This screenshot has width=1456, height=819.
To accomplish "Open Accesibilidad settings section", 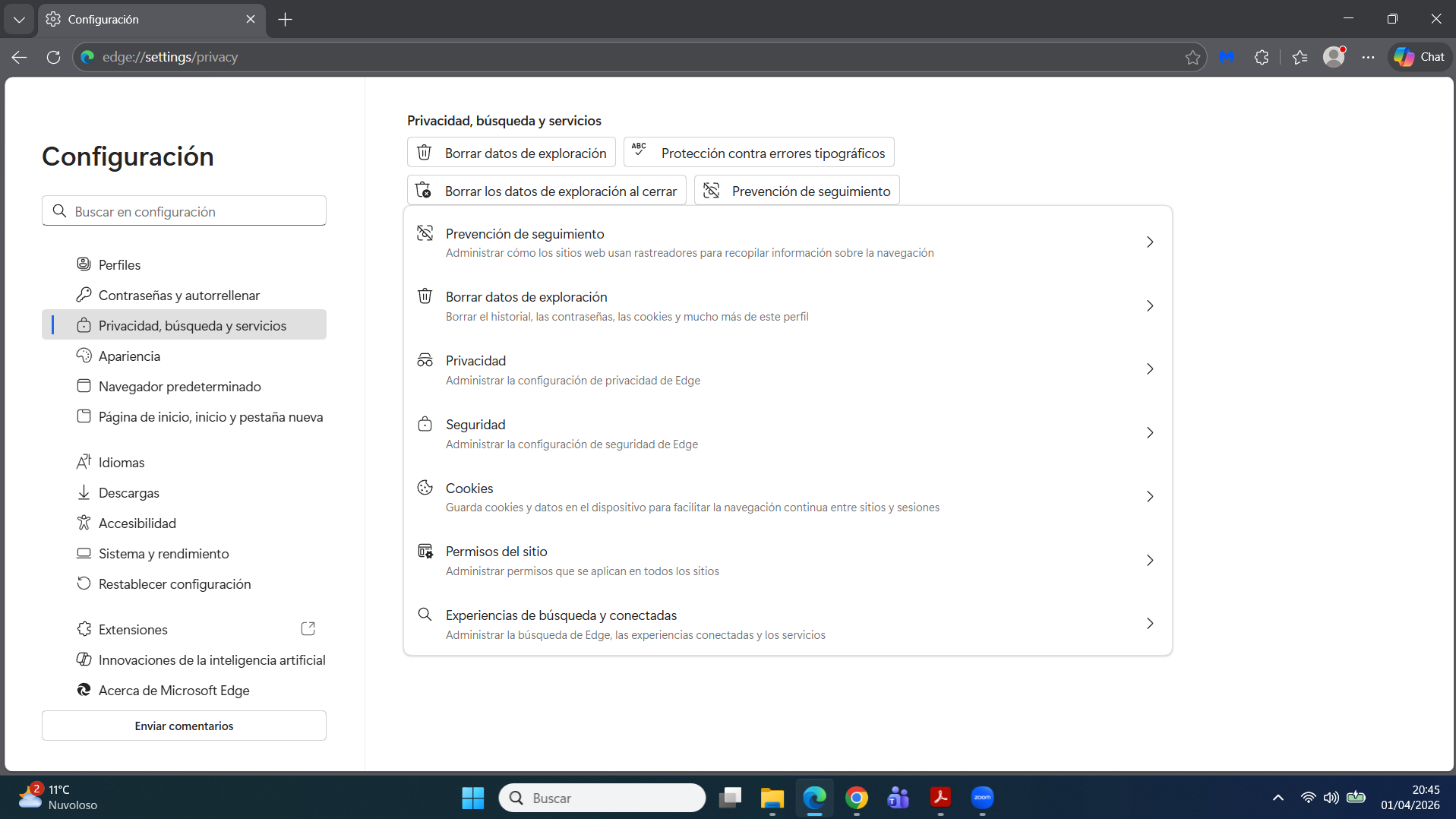I will 184,523.
